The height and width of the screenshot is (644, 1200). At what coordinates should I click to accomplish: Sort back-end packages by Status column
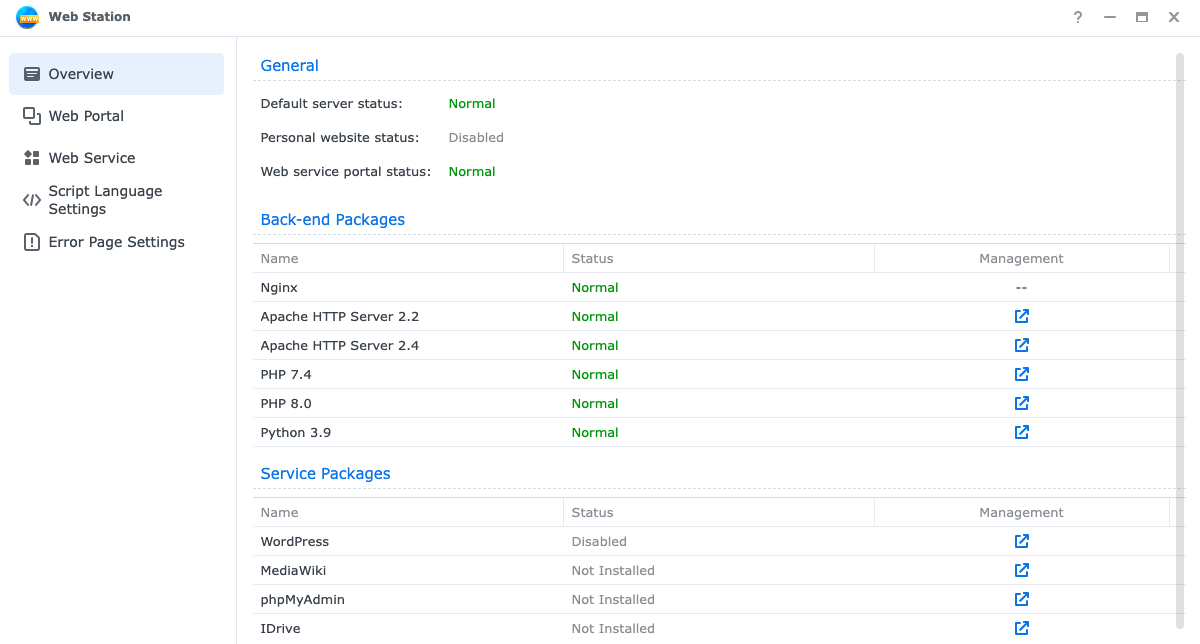592,258
